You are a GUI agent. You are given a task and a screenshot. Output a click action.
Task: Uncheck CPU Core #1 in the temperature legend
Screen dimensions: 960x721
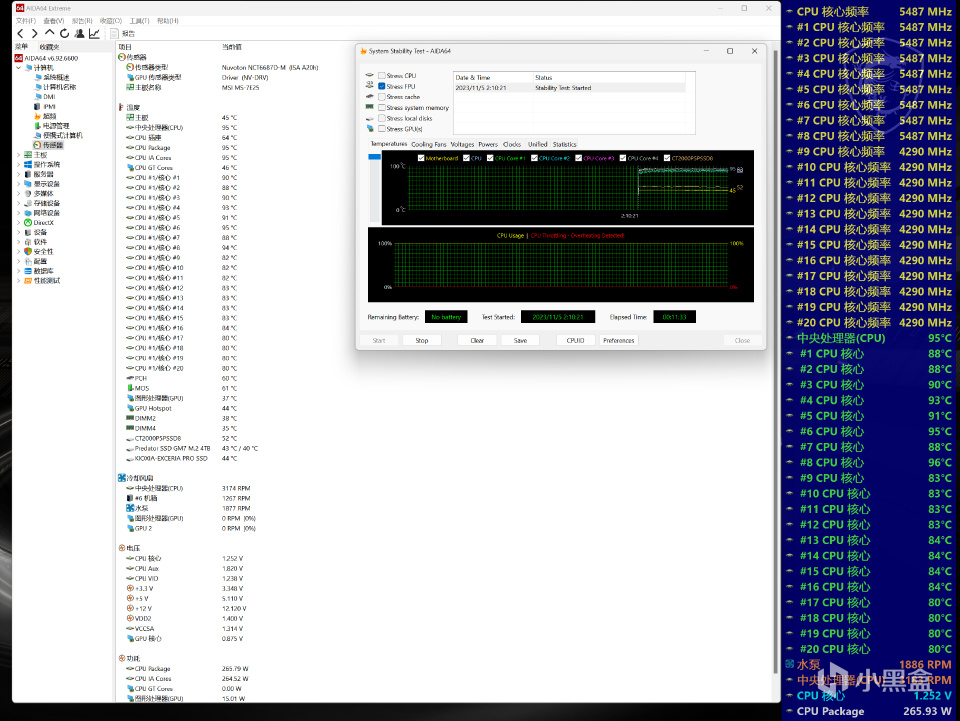tap(489, 159)
